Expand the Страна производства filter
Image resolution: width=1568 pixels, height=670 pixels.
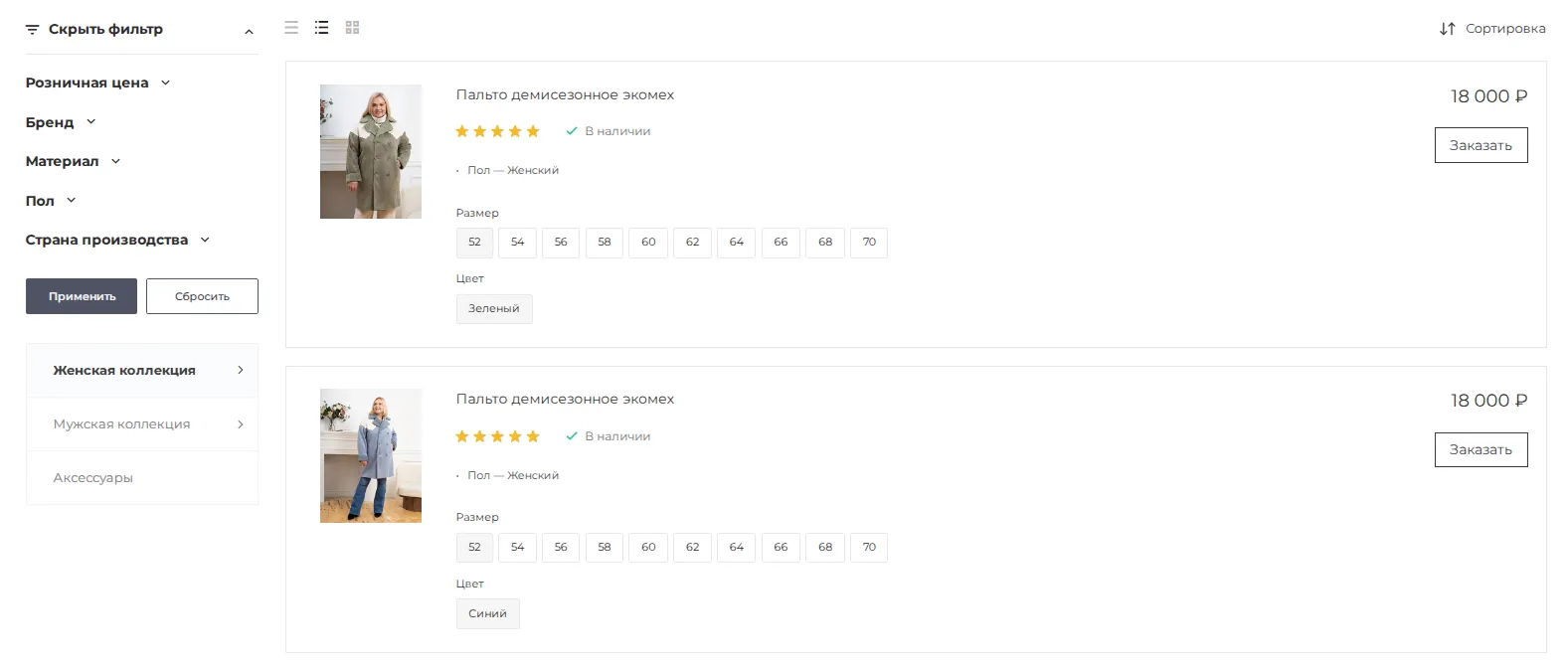[117, 240]
